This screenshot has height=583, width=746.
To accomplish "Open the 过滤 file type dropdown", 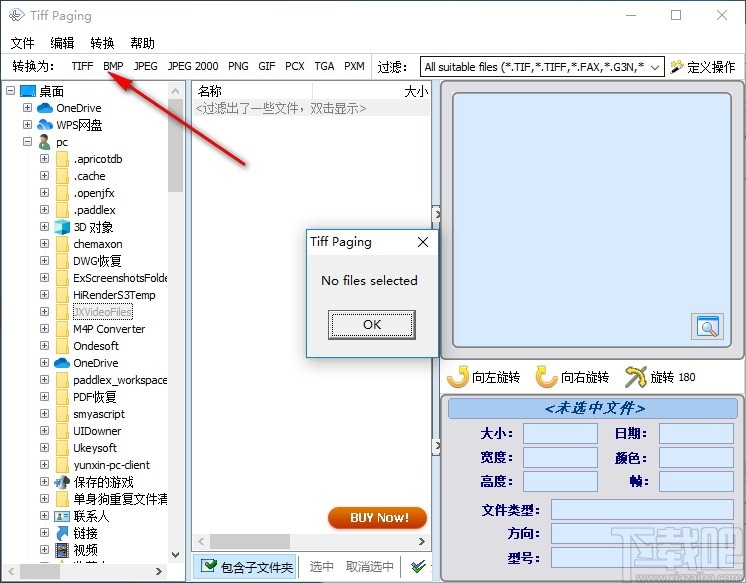I will [655, 67].
